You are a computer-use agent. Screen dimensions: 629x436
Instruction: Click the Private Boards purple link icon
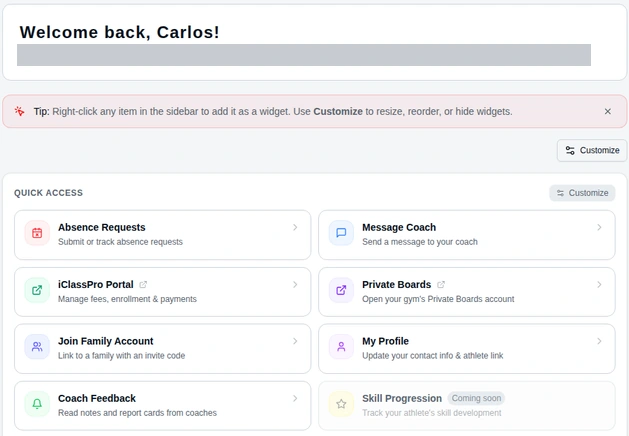click(x=341, y=290)
